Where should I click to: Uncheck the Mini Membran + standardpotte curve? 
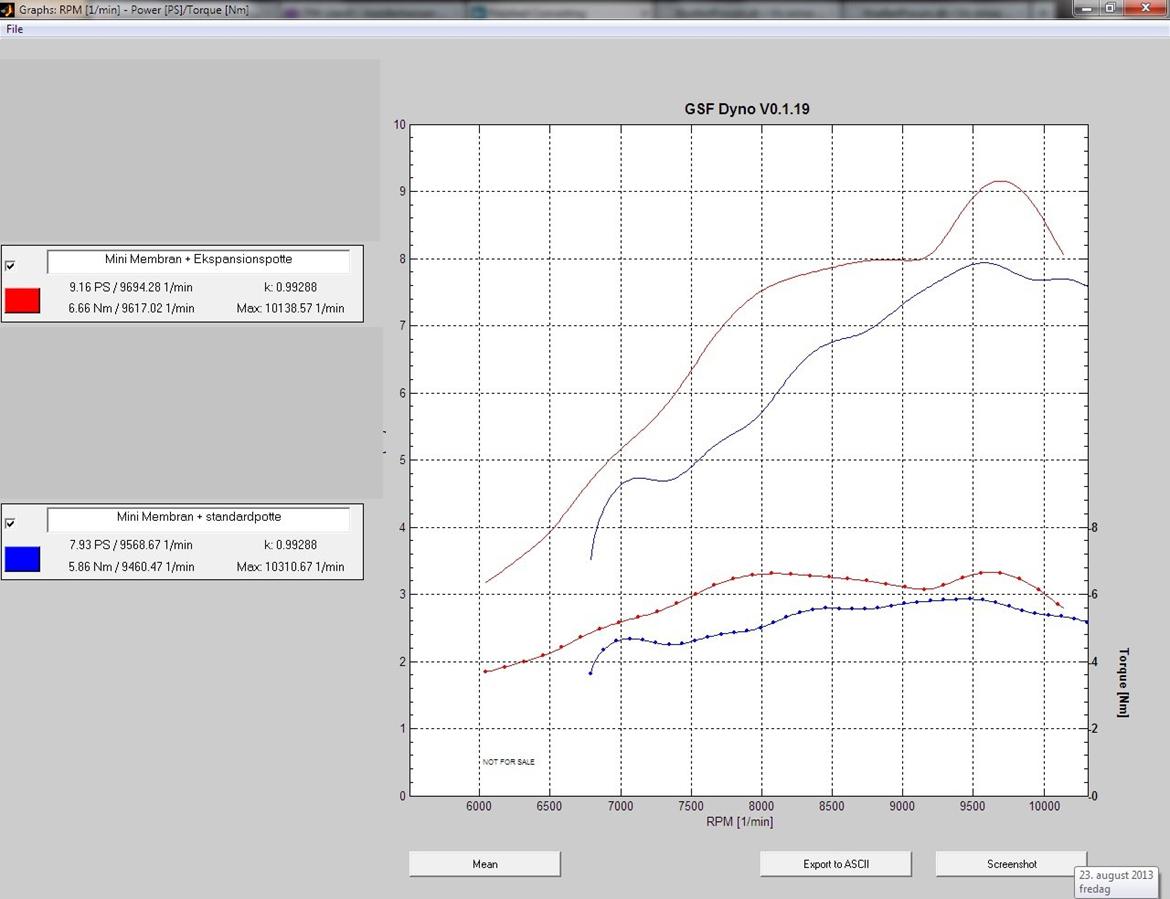[x=11, y=523]
